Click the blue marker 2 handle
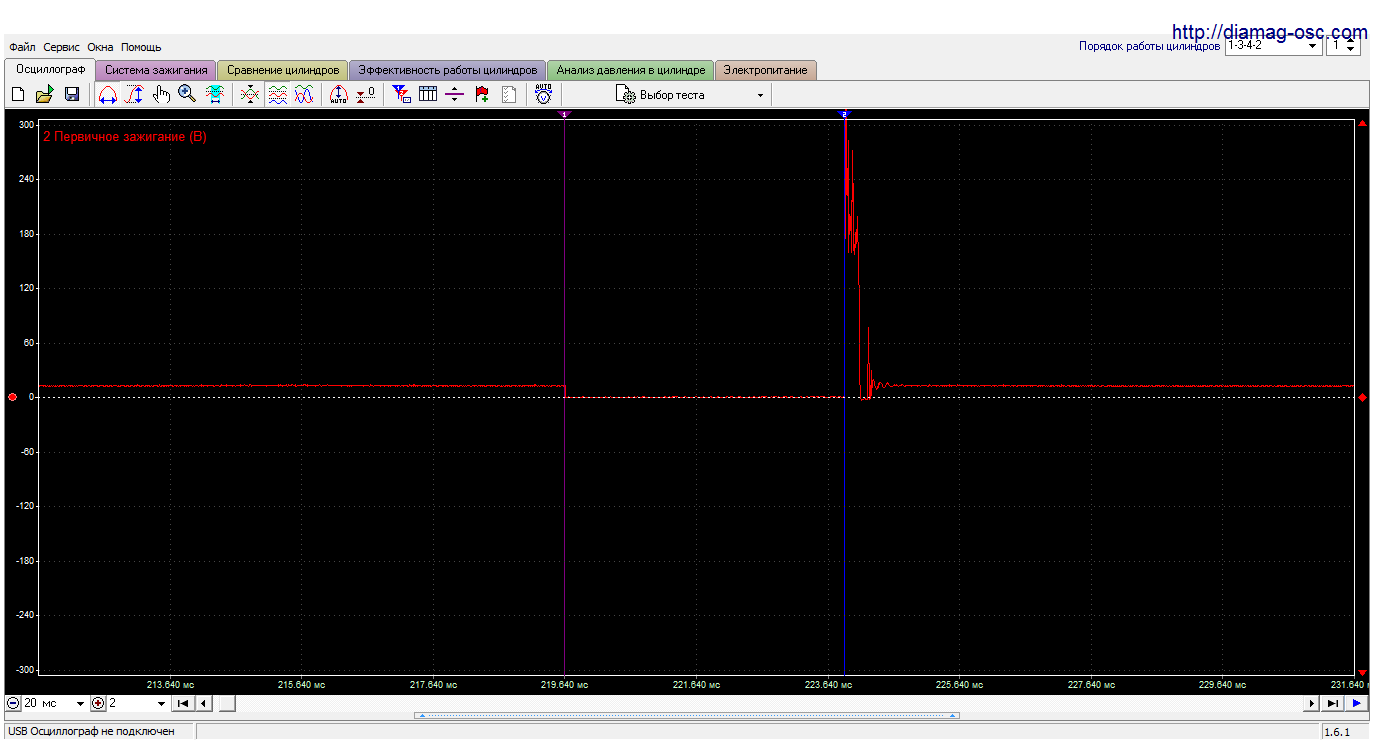Viewport: 1382px width, 744px height. coord(844,114)
